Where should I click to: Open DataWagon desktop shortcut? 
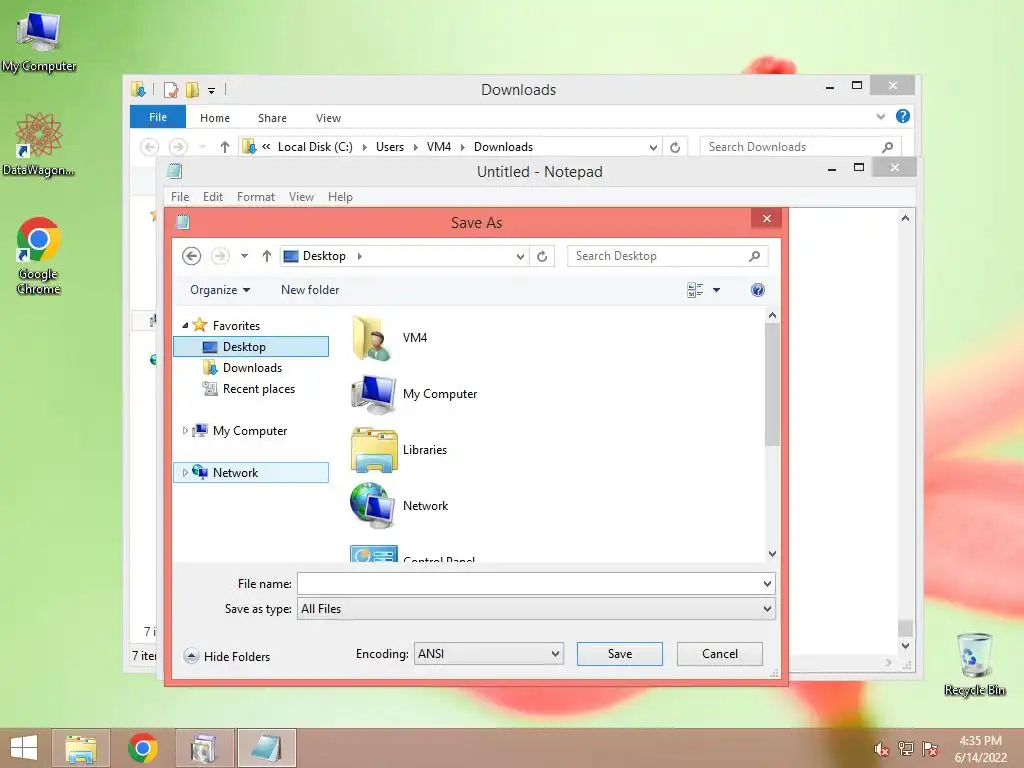tap(39, 144)
